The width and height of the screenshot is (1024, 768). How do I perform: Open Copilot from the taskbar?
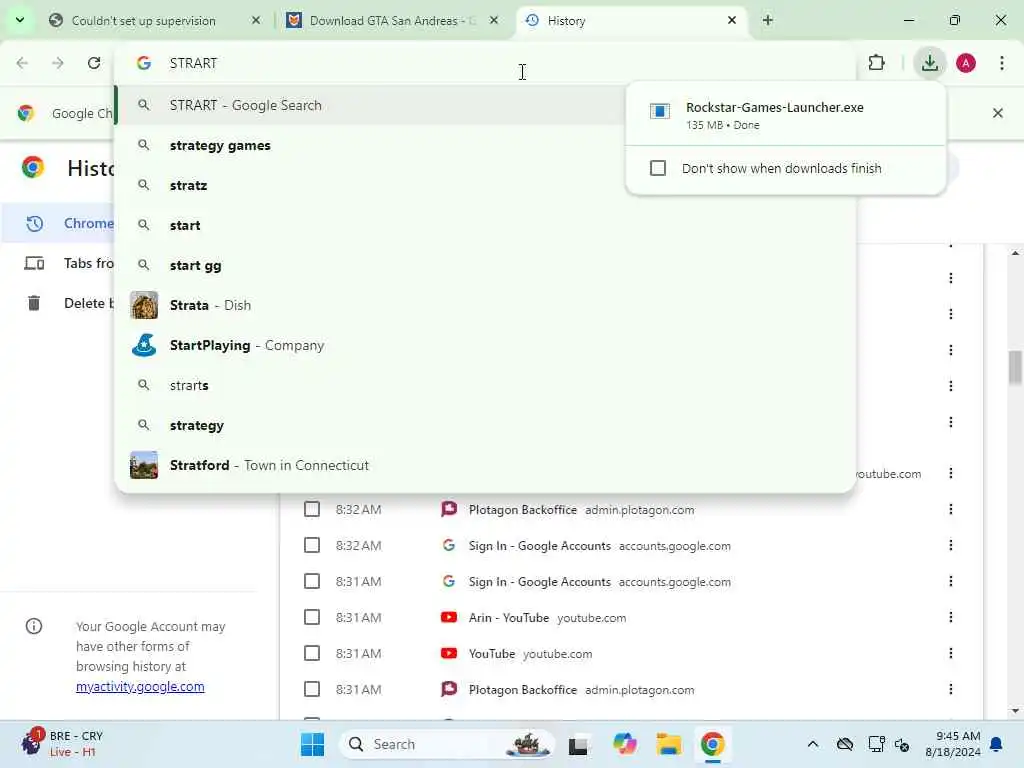tap(624, 744)
